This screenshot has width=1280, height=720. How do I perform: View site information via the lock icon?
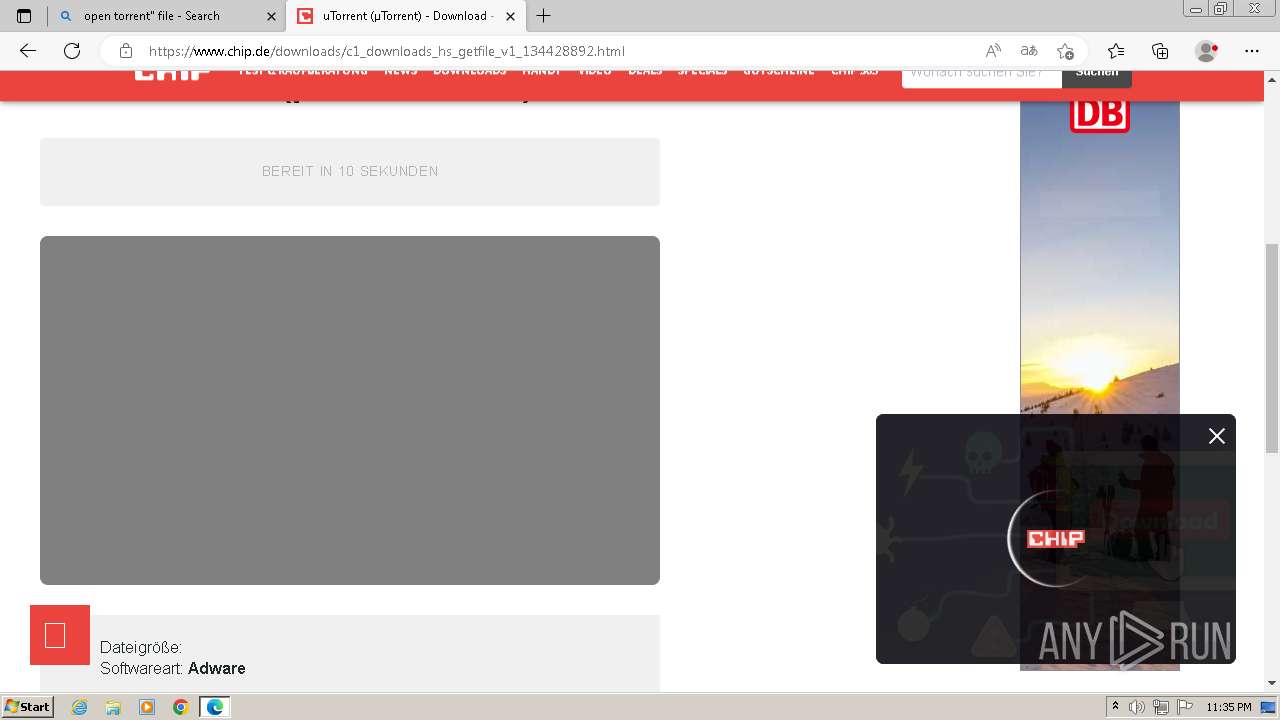point(126,51)
